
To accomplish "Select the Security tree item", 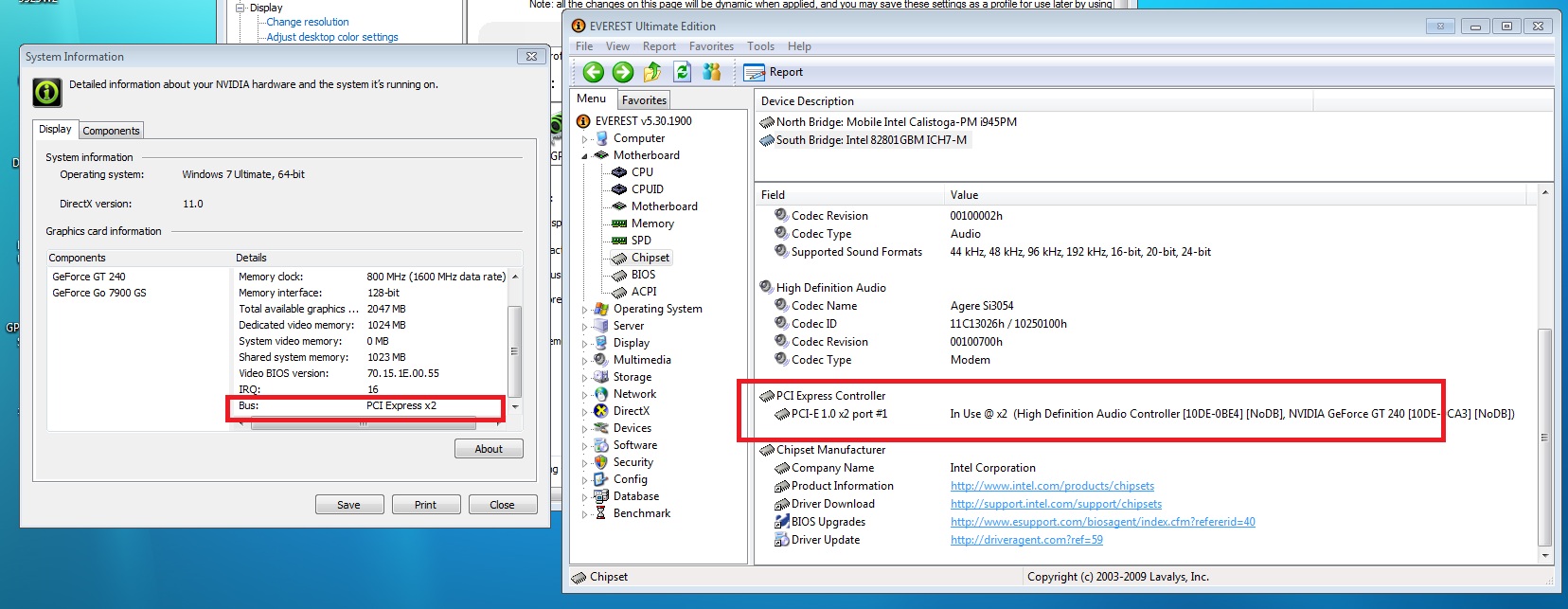I will pos(633,462).
